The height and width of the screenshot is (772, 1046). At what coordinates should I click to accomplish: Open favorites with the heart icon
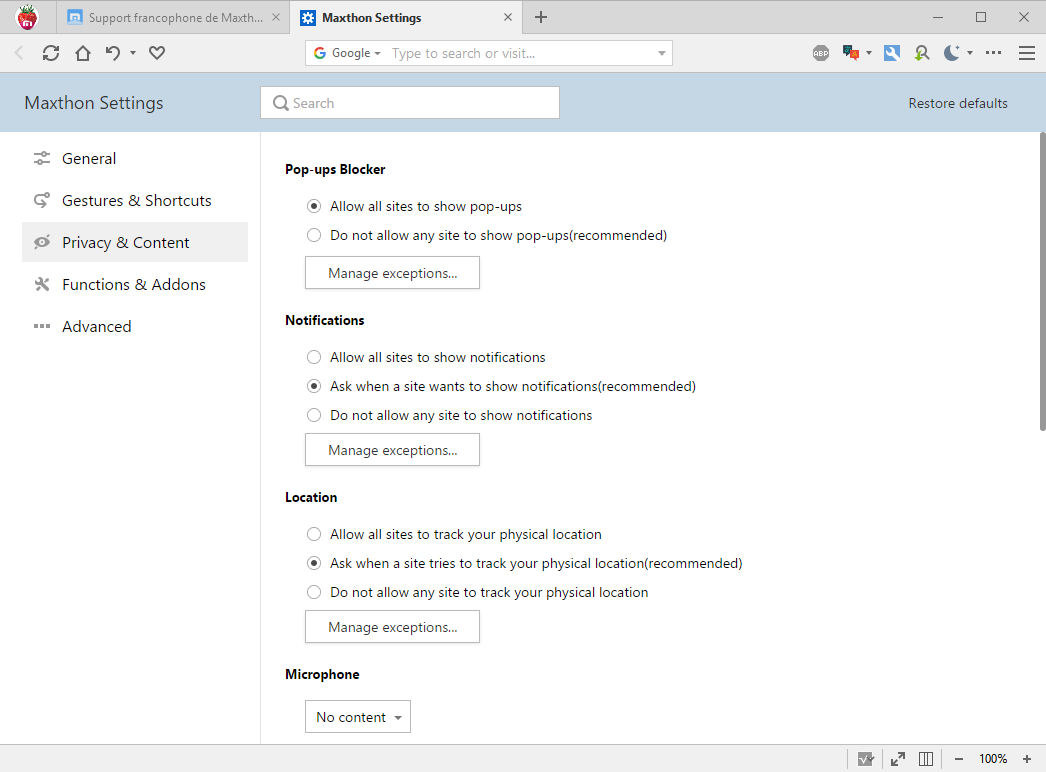[157, 53]
